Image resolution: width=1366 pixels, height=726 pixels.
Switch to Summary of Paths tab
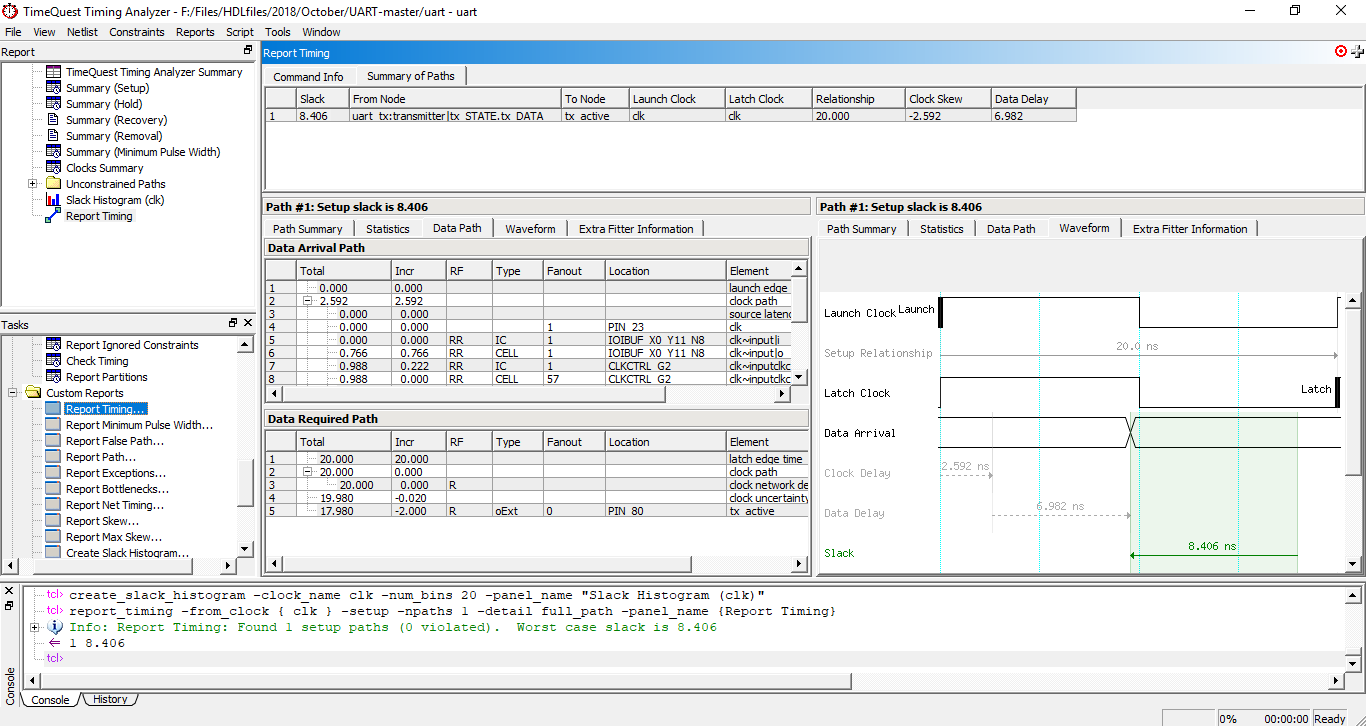[x=410, y=76]
